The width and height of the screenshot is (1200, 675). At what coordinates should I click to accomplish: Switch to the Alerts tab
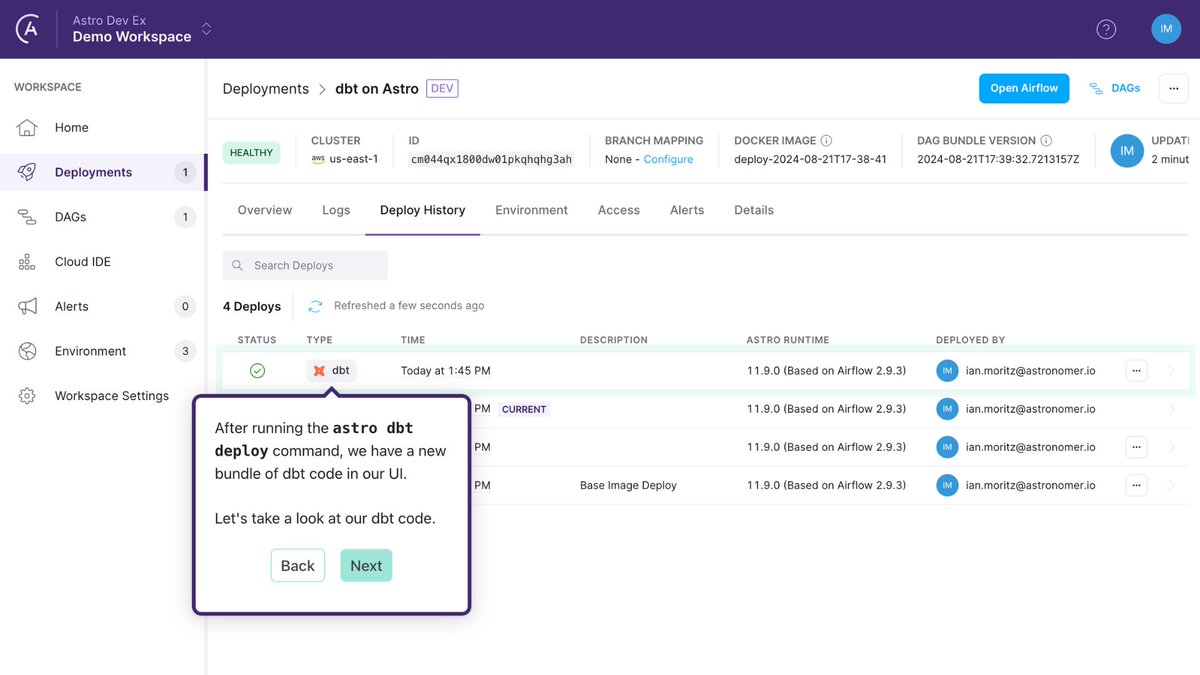click(687, 210)
